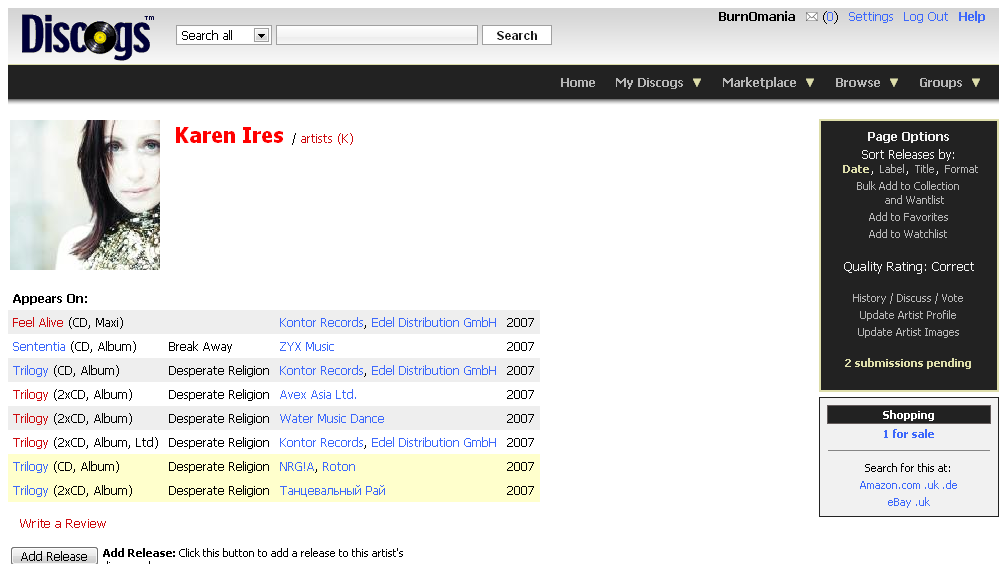The height and width of the screenshot is (564, 1007).
Task: Open 1 for sale link
Action: point(908,434)
